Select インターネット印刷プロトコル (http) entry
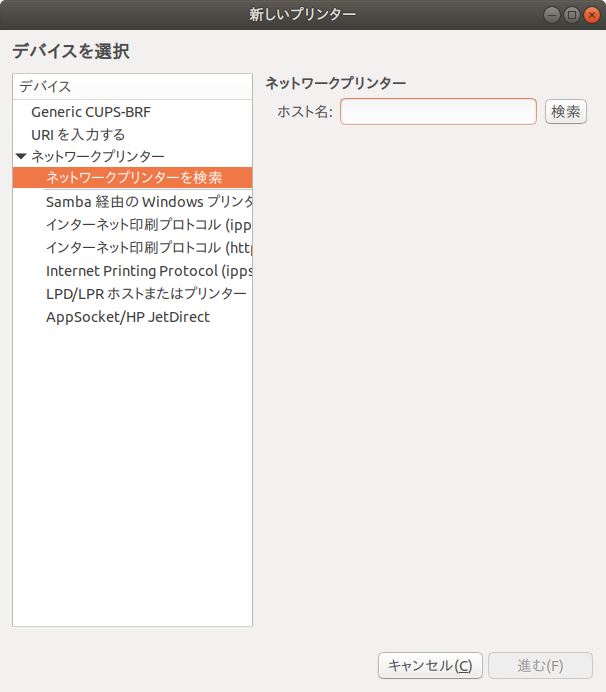606x692 pixels. (132, 248)
